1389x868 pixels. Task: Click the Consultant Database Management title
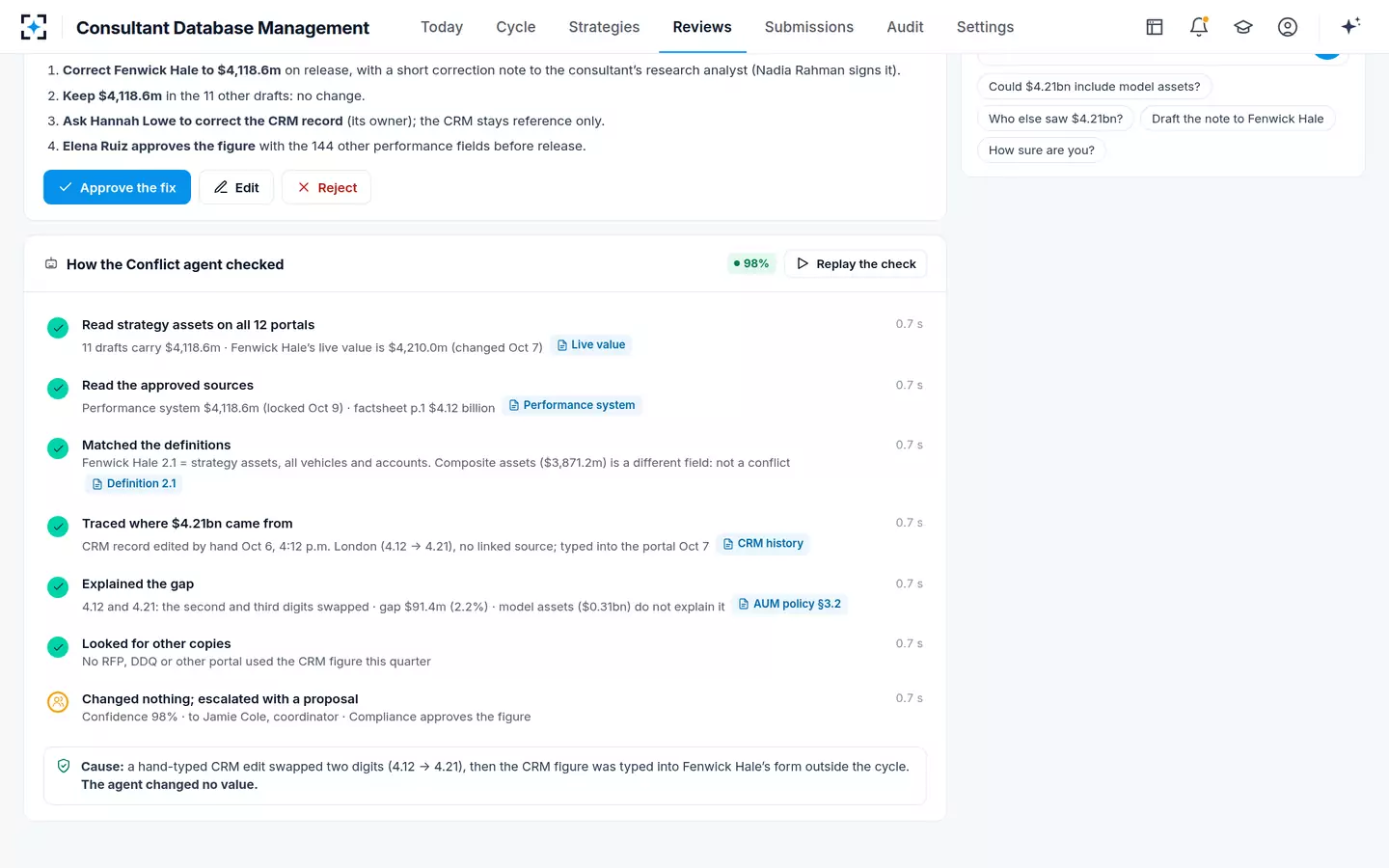223,28
